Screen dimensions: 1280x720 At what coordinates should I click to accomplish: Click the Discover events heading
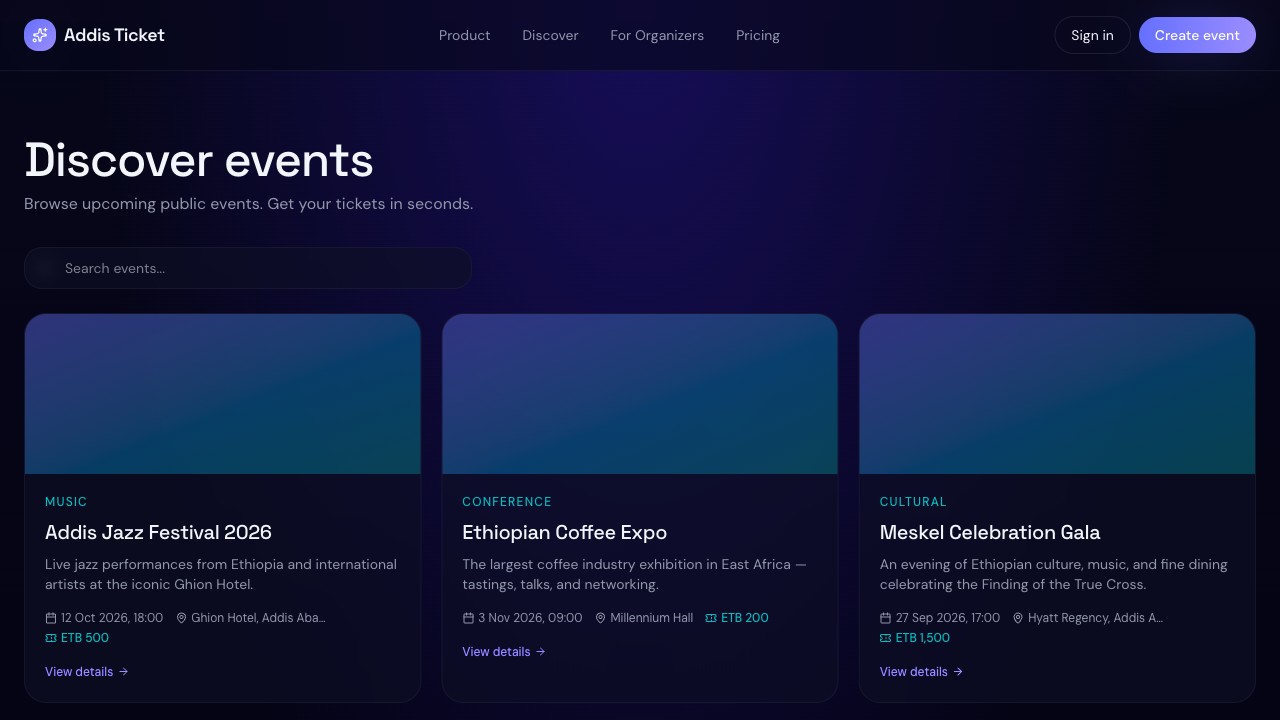pyautogui.click(x=199, y=160)
